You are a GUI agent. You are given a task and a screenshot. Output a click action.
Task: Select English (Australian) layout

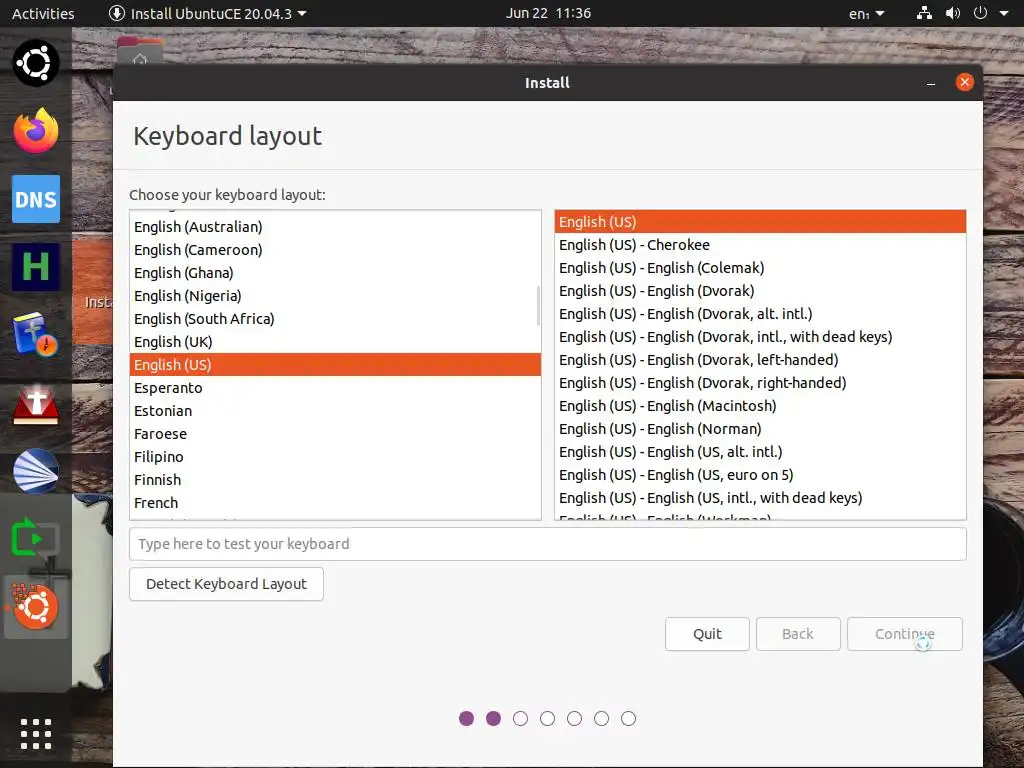335,227
